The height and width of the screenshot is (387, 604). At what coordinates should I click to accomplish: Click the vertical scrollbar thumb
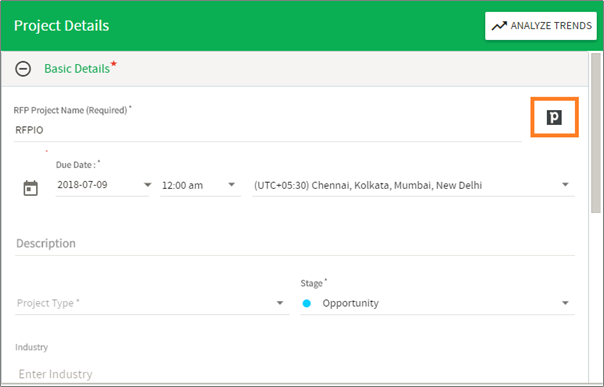596,133
